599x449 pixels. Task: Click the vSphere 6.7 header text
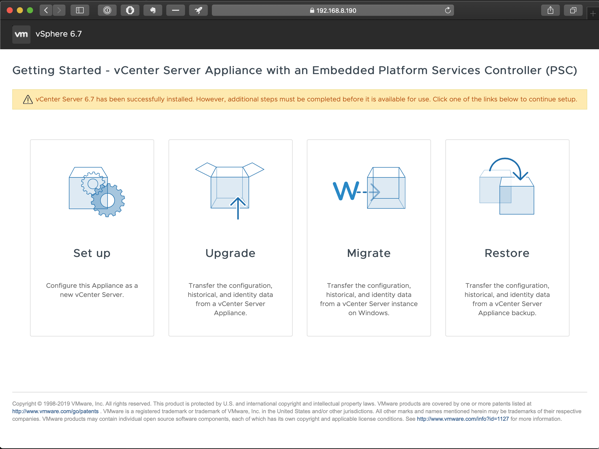(x=59, y=34)
